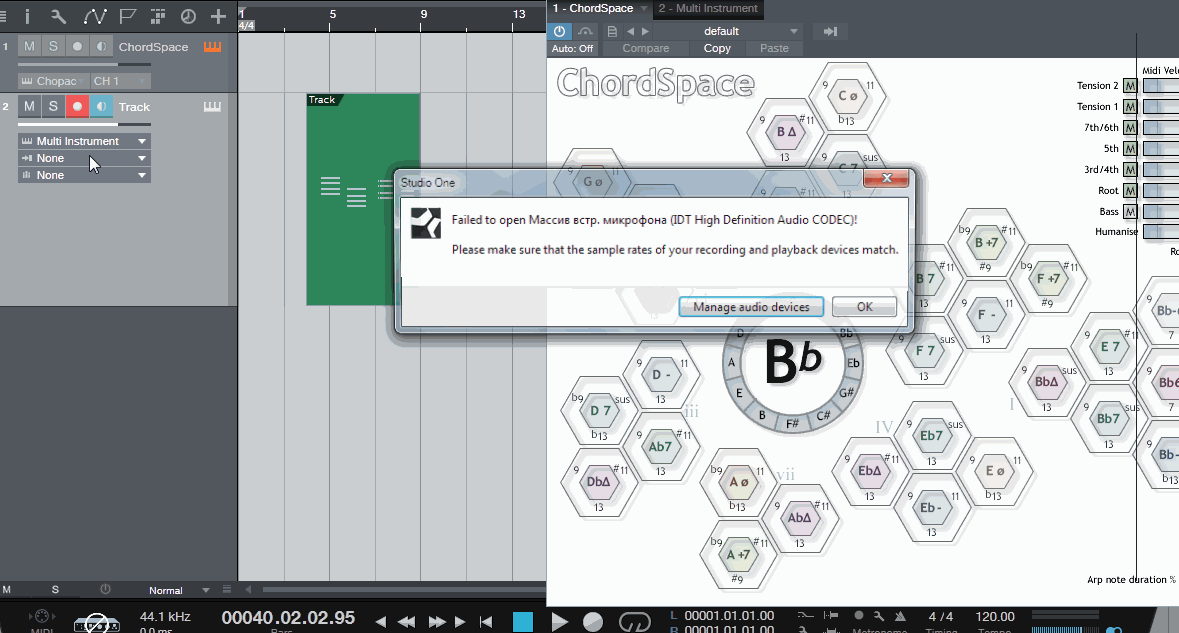Expand the 1 - ChordSpace tab arrow

pos(644,8)
